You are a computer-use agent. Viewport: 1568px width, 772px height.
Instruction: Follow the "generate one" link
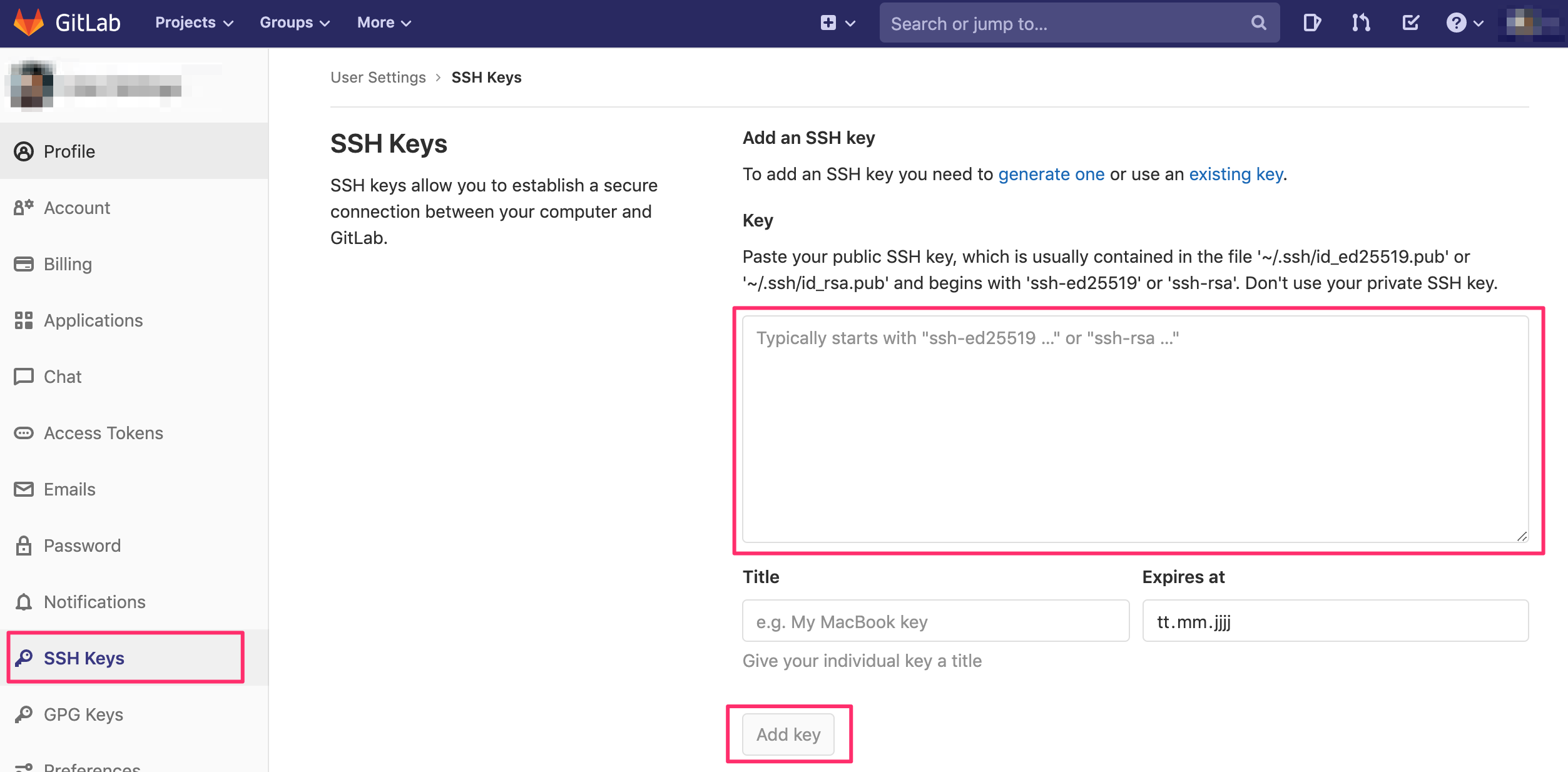pyautogui.click(x=1051, y=174)
